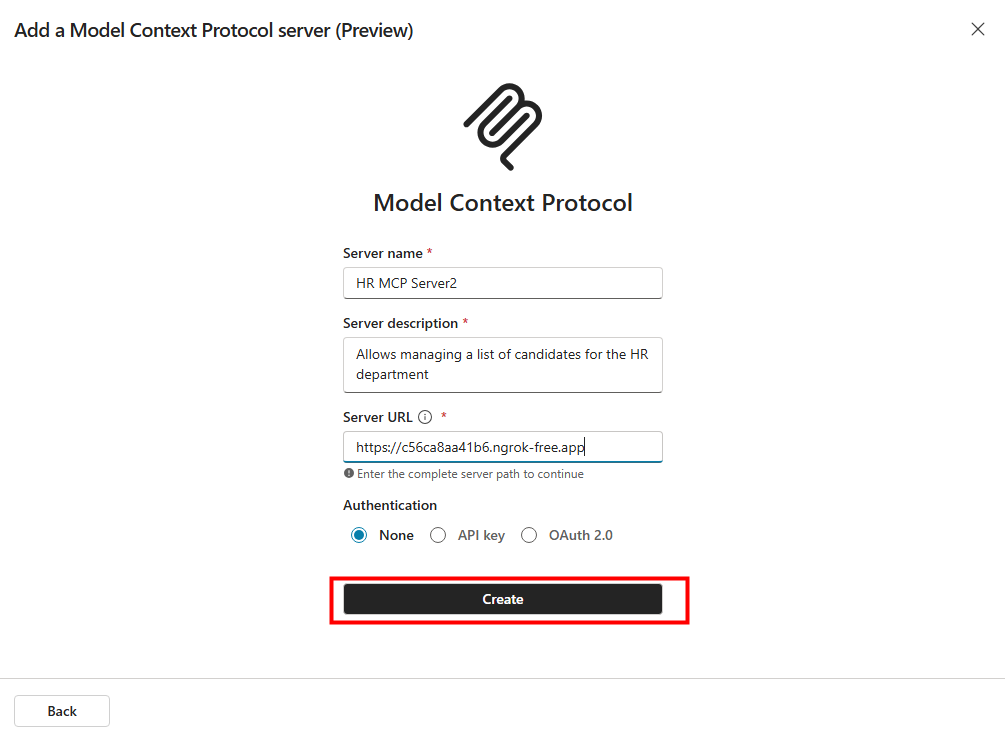Click the info icon beside Server URL

425,417
